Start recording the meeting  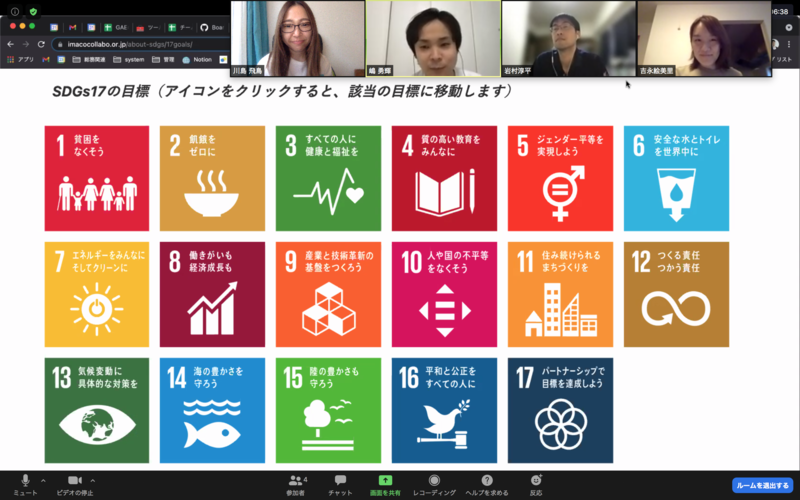(434, 485)
